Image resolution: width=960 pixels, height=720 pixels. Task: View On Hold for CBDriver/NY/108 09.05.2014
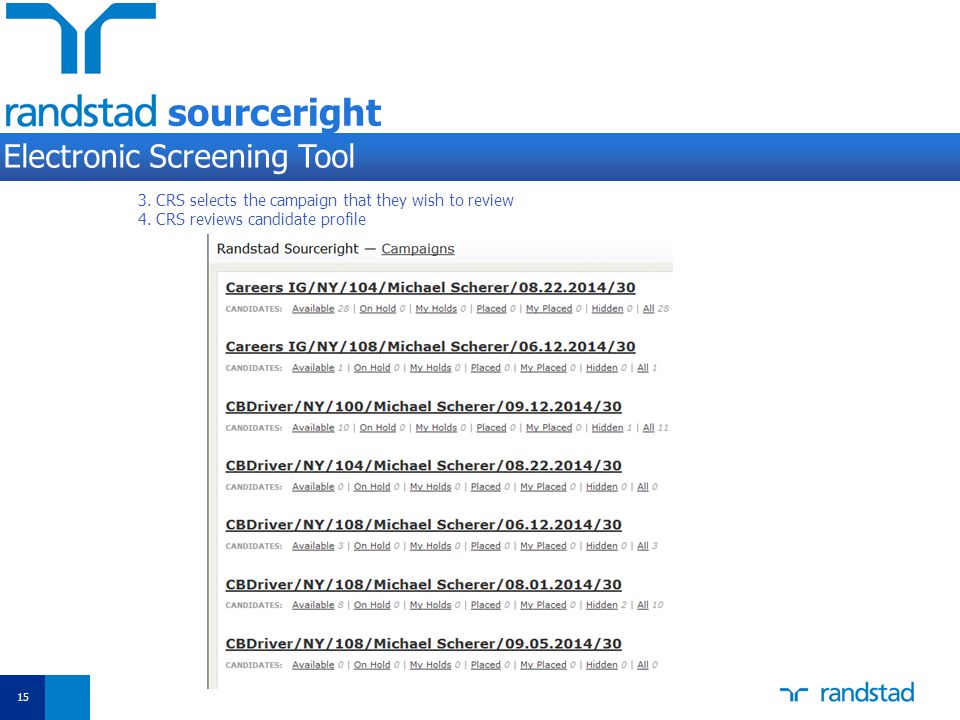pyautogui.click(x=372, y=665)
